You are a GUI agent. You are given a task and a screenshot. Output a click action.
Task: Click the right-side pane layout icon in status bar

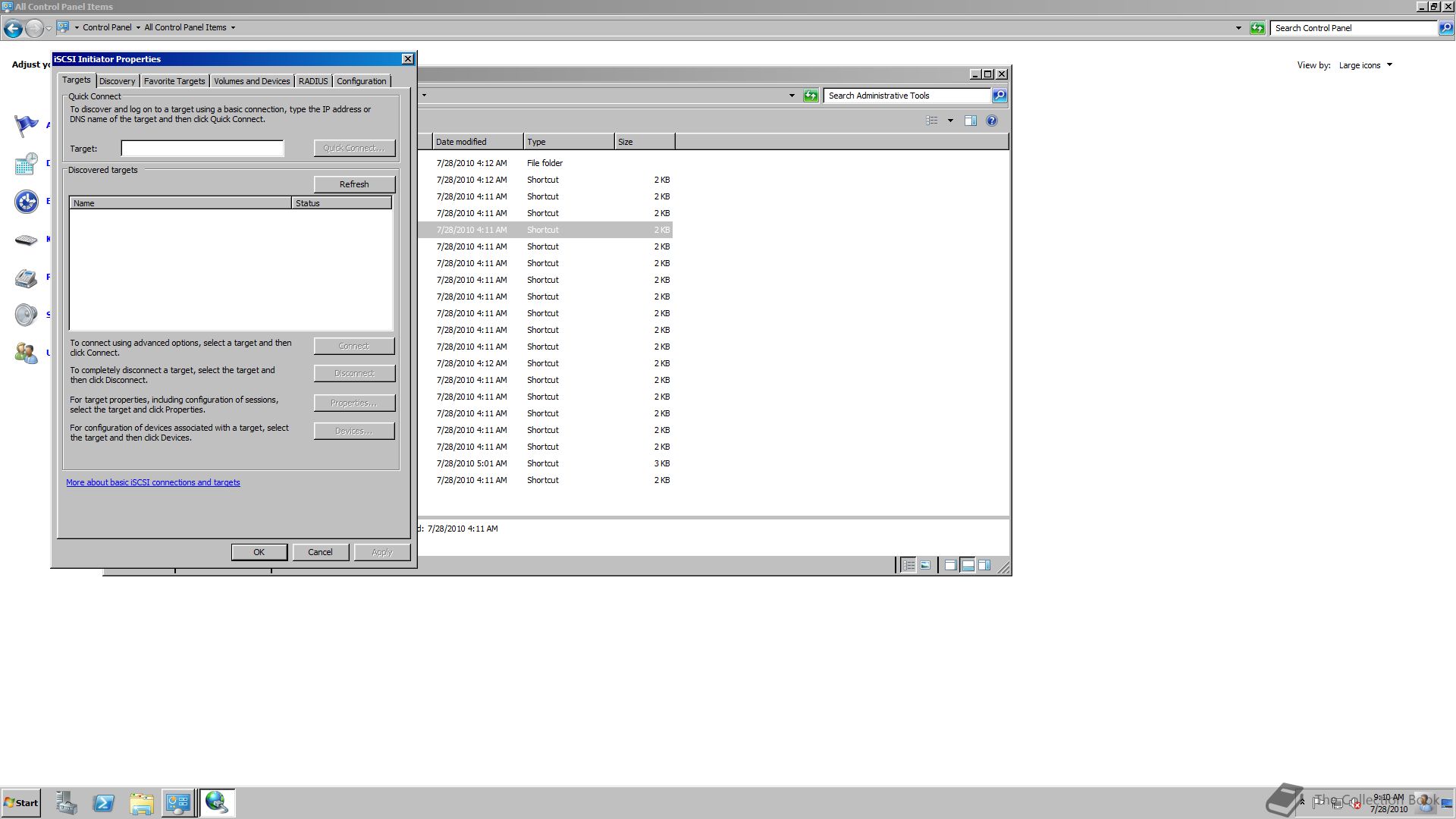984,565
